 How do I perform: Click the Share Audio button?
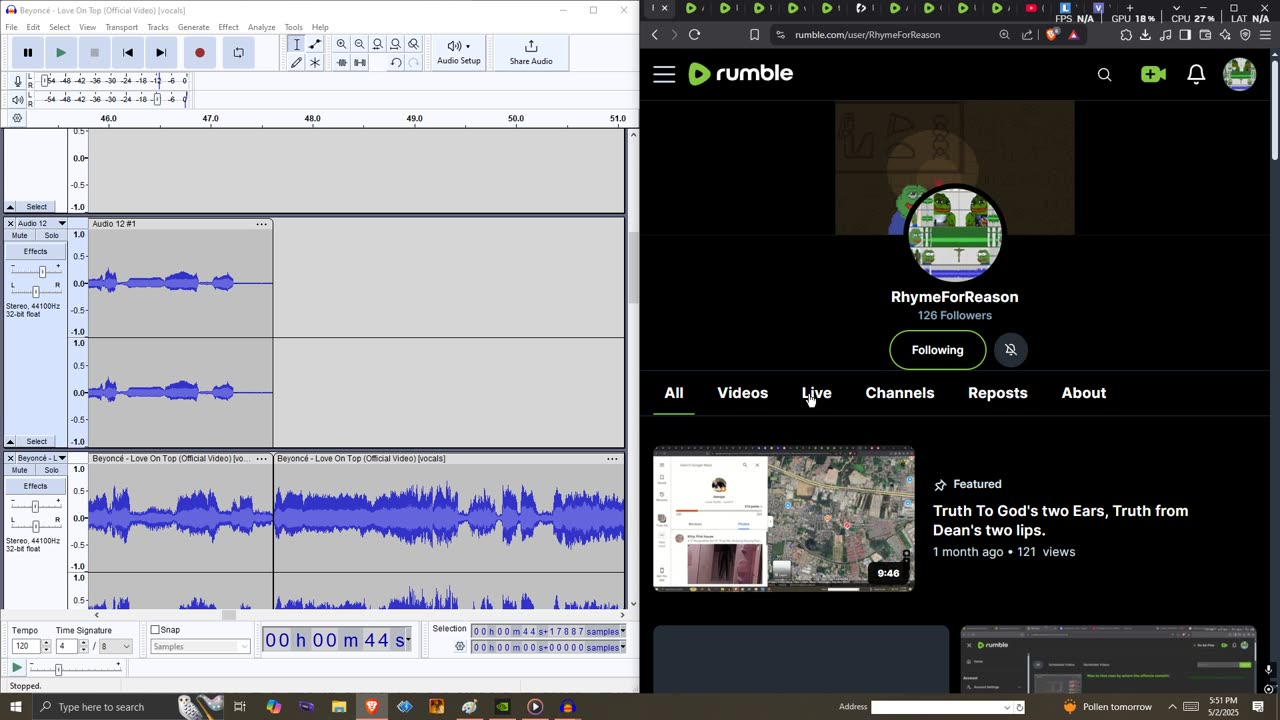pos(531,53)
